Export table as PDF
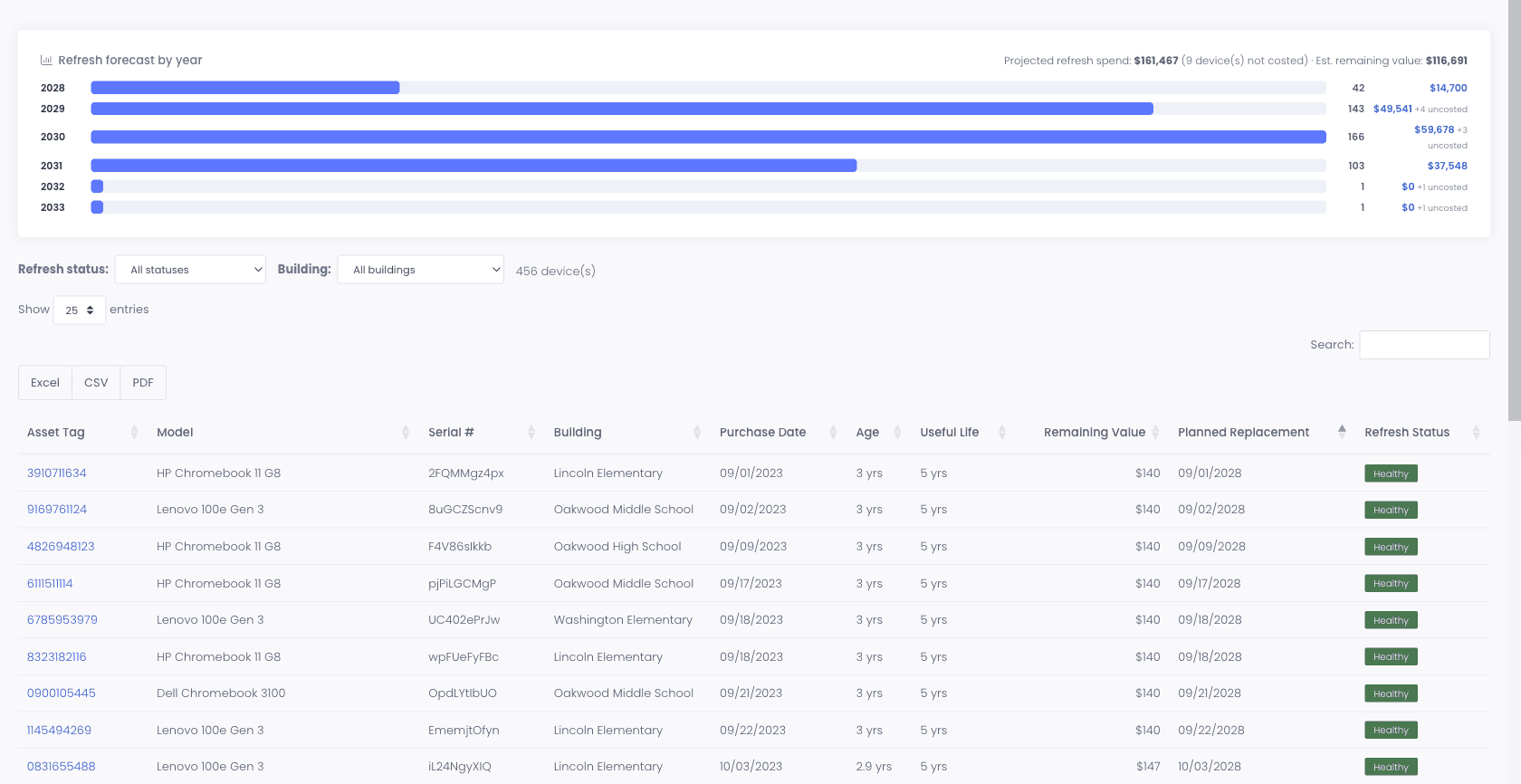 click(x=143, y=383)
